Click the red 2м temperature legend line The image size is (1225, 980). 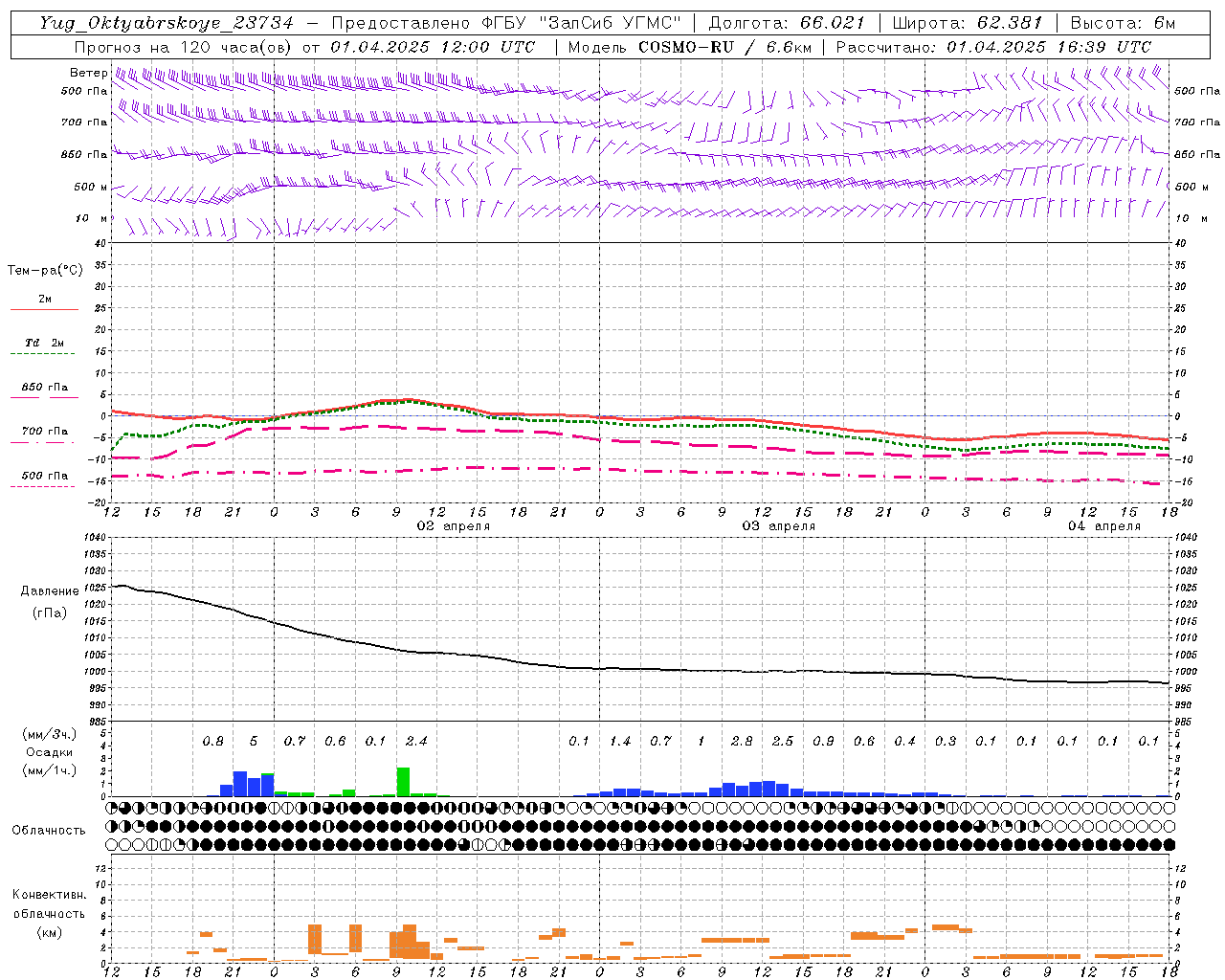click(45, 309)
